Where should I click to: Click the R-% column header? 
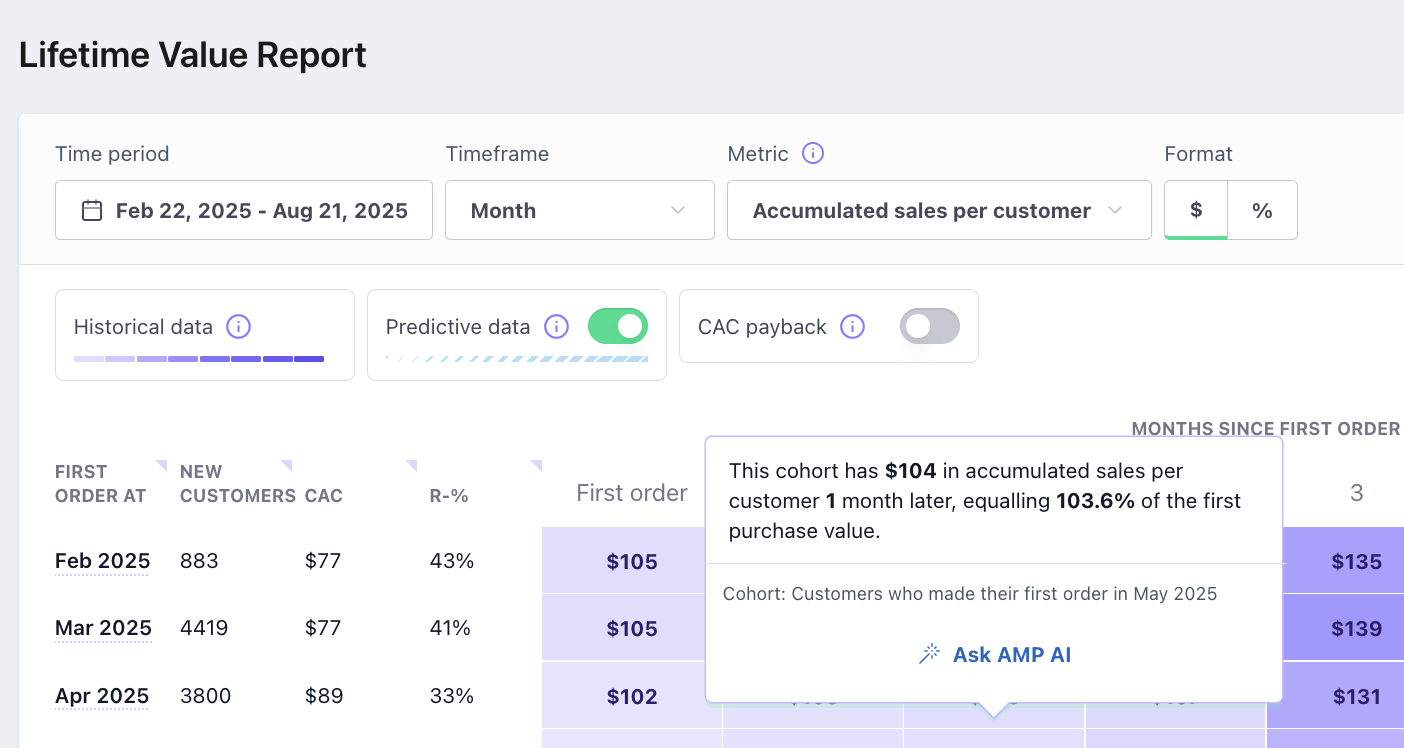click(x=449, y=495)
